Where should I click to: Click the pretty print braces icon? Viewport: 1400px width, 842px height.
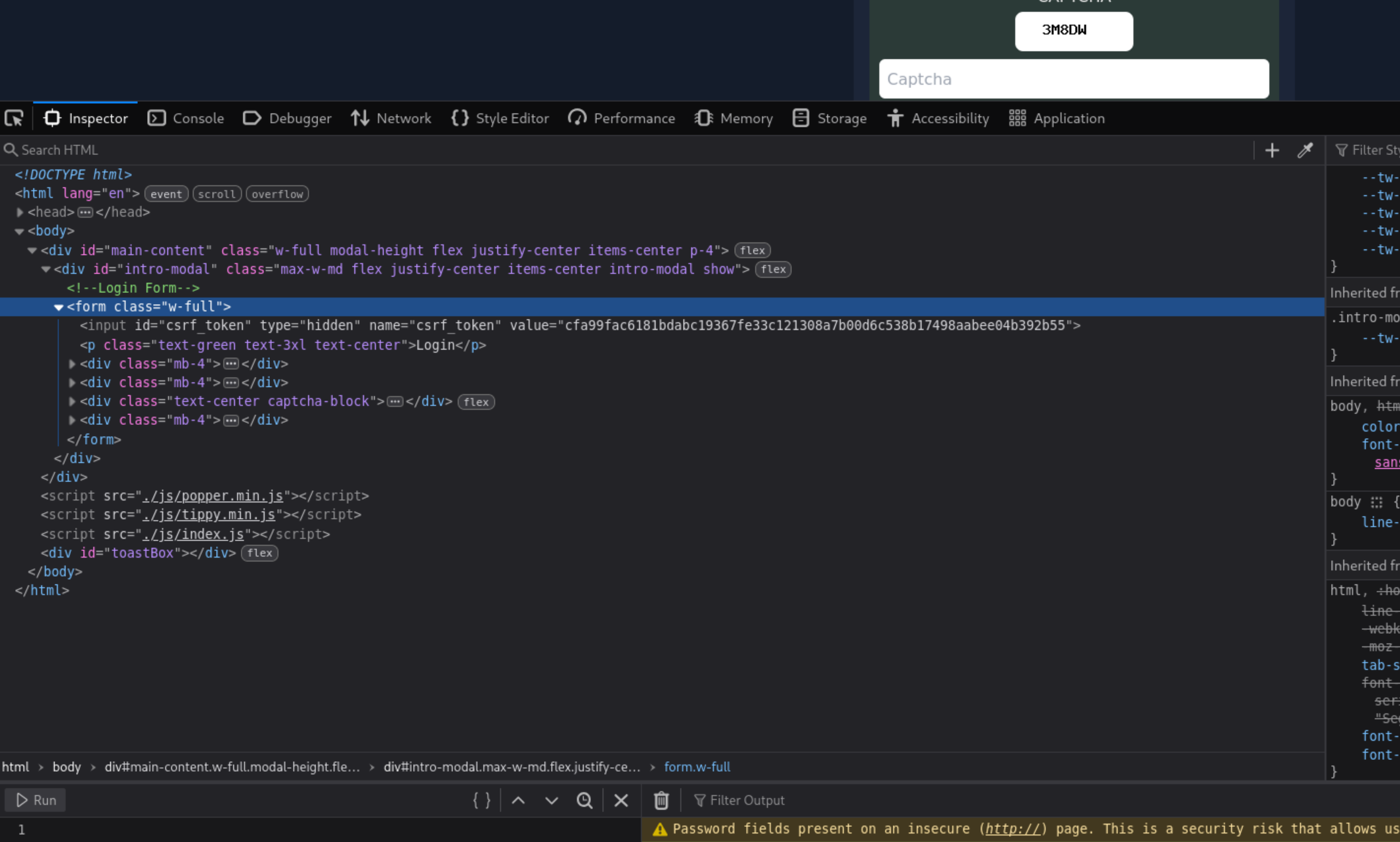(x=481, y=800)
